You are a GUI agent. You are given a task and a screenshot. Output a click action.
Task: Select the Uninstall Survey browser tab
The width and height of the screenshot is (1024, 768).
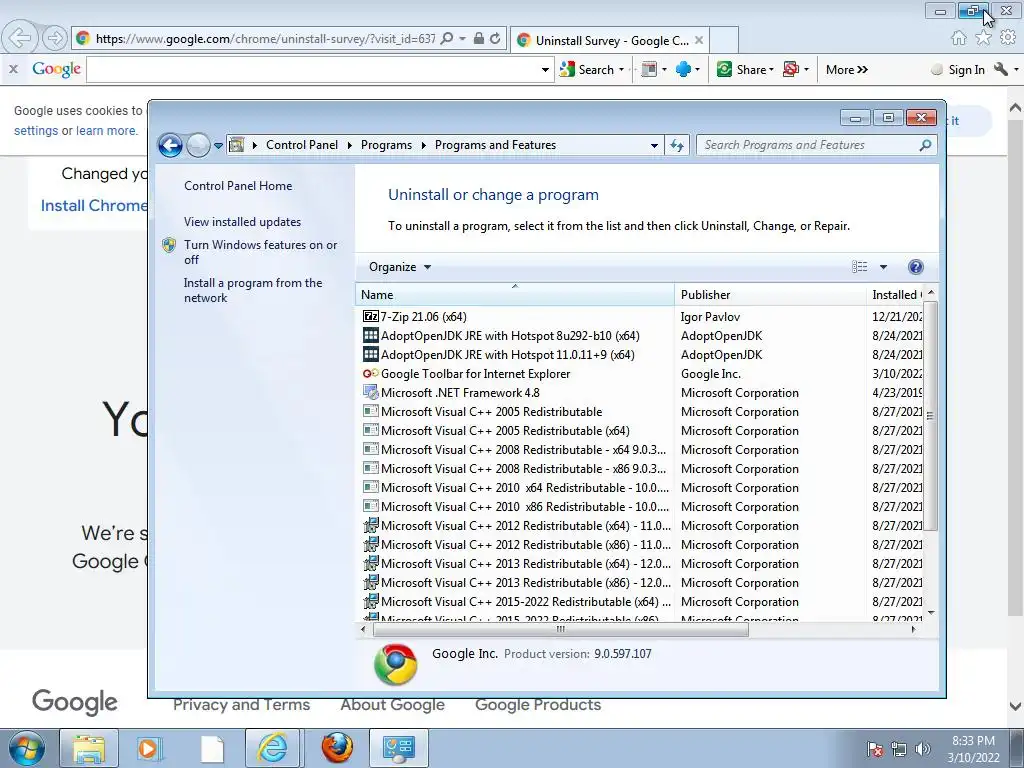pos(609,40)
